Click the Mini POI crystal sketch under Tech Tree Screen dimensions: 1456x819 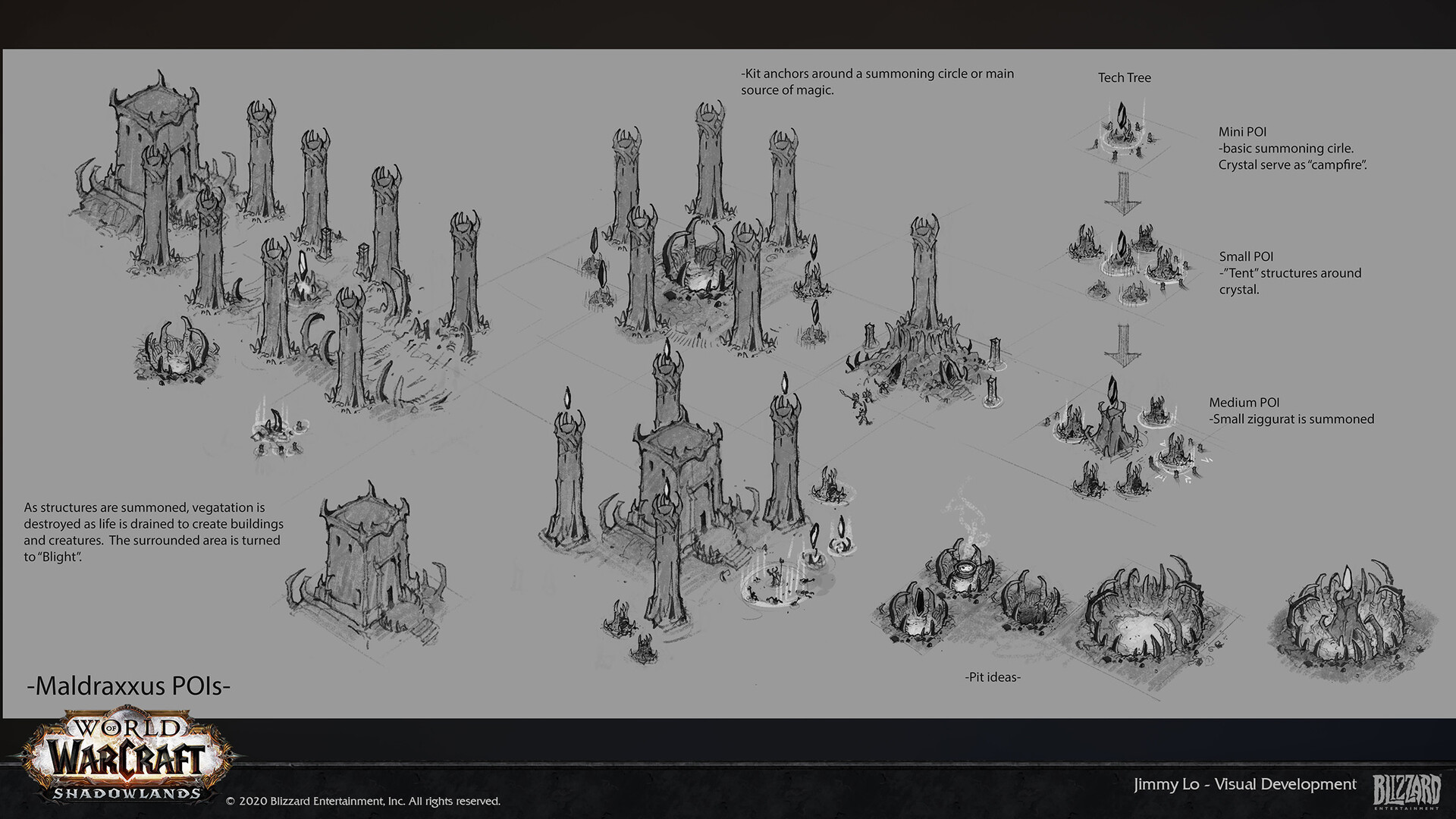click(x=1123, y=133)
